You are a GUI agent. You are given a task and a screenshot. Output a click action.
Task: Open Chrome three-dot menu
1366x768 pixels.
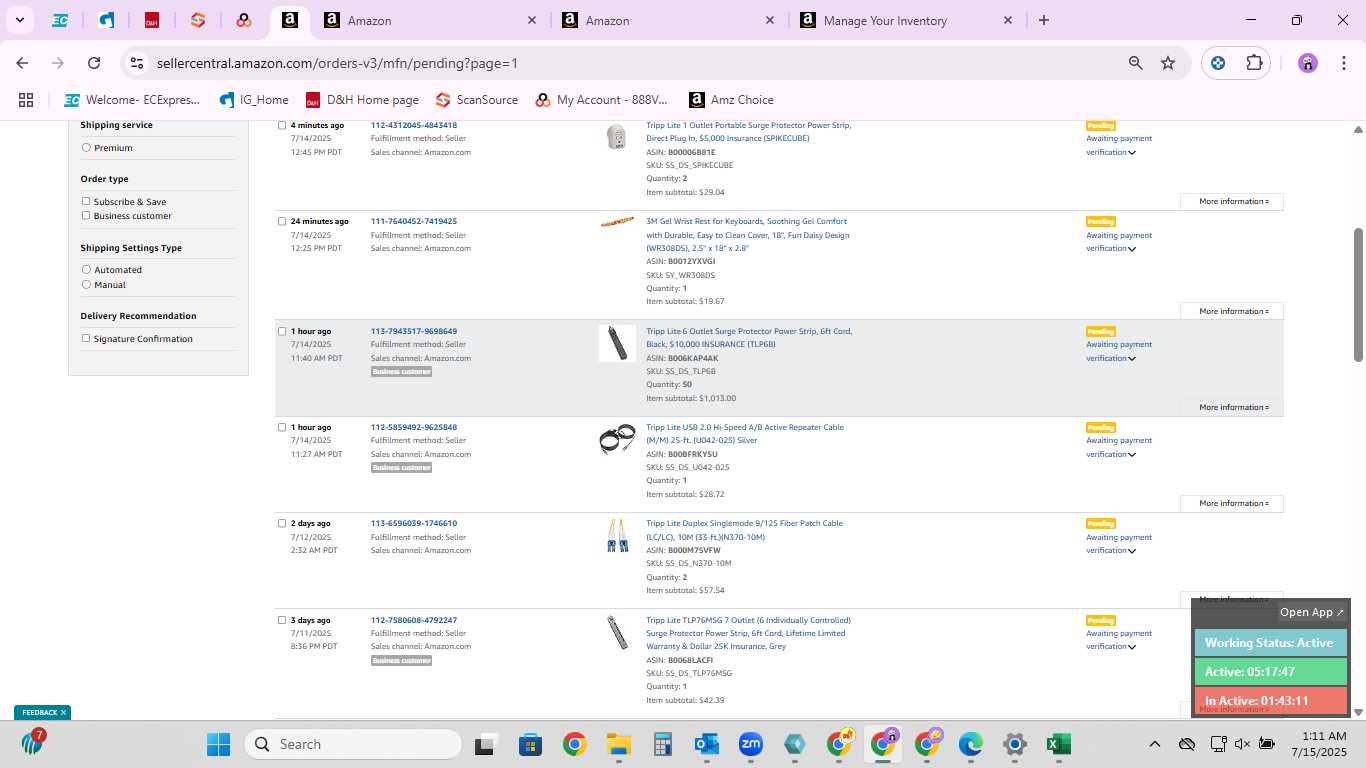tap(1342, 63)
